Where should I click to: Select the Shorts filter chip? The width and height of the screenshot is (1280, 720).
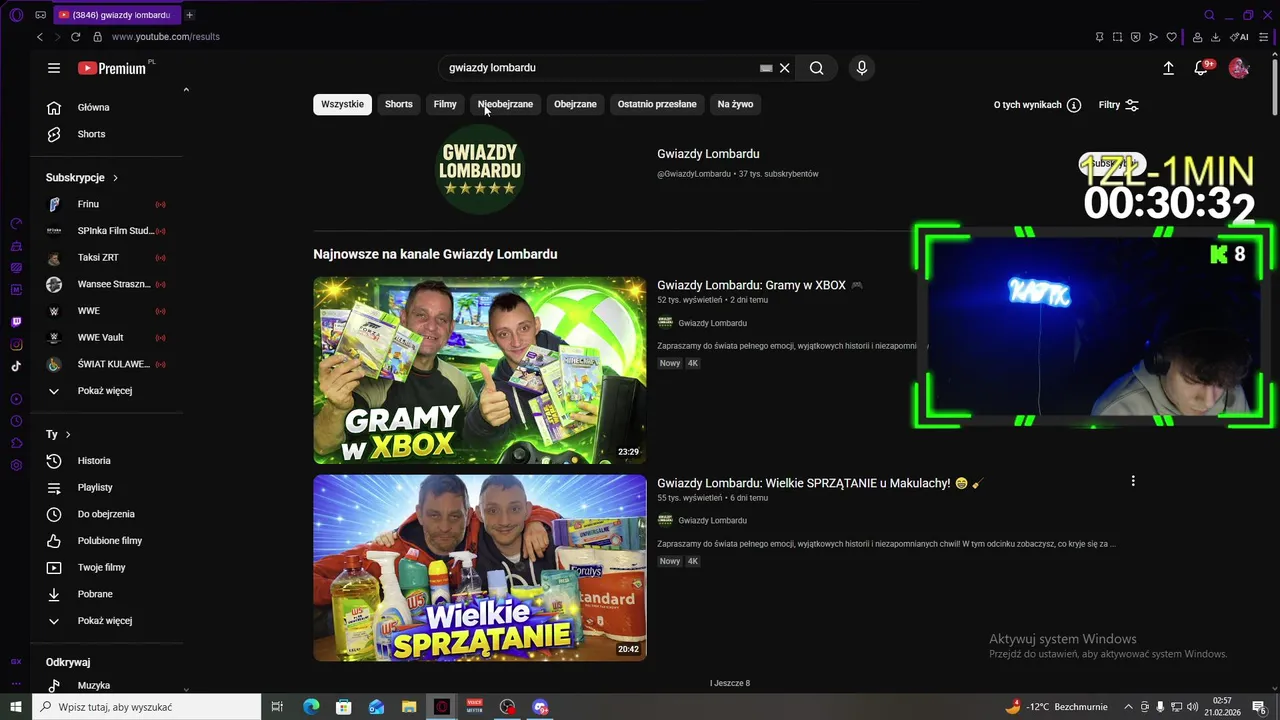coord(399,104)
